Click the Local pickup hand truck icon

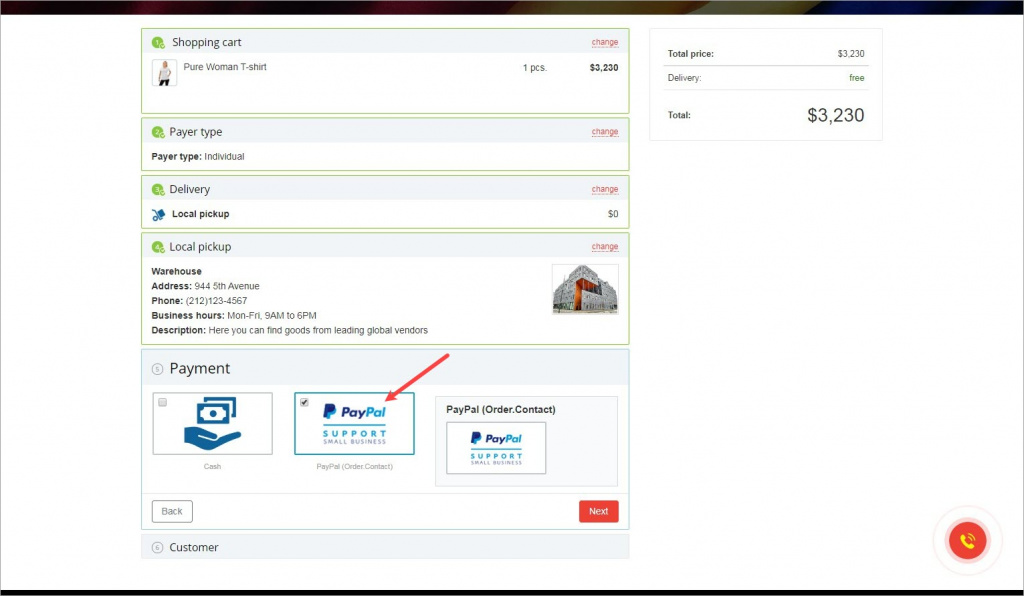click(x=158, y=214)
